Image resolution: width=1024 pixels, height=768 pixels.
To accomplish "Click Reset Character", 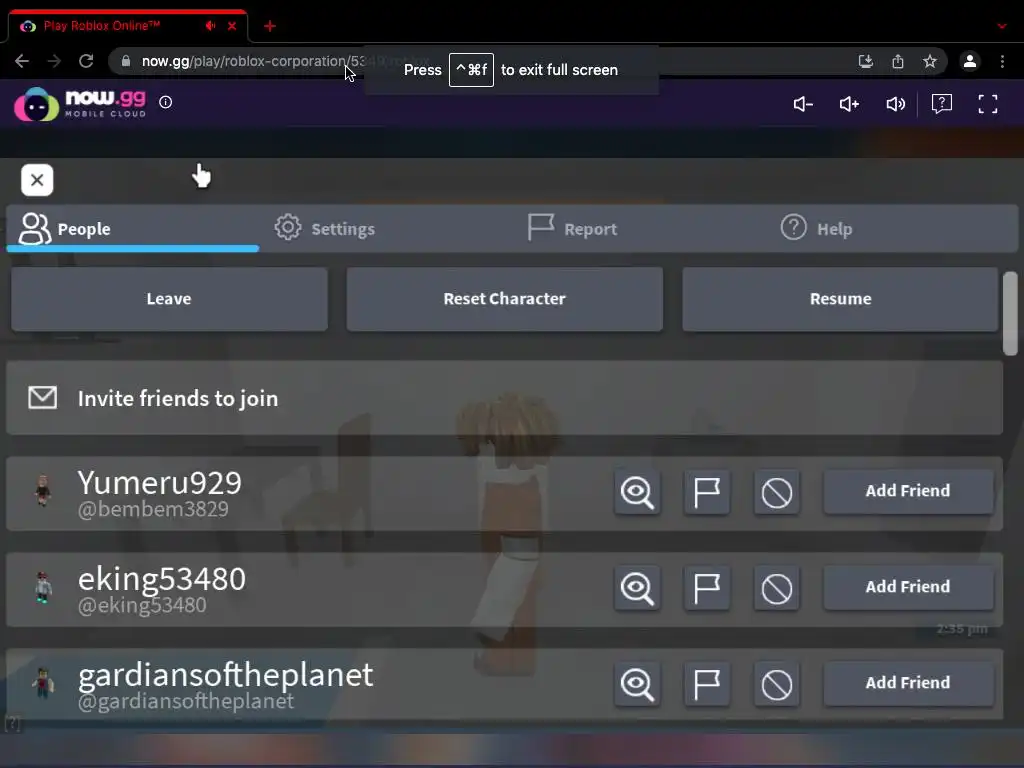I will (x=504, y=298).
